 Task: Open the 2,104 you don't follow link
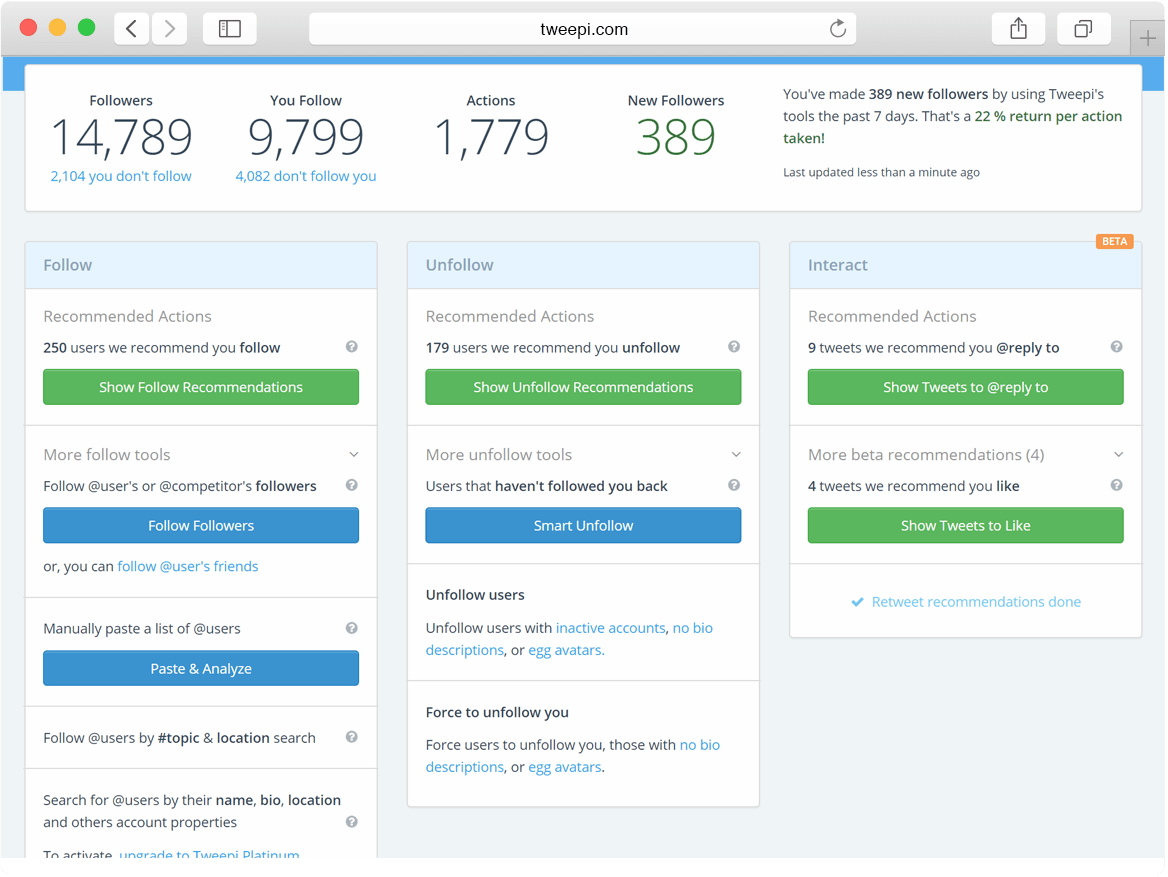coord(121,176)
